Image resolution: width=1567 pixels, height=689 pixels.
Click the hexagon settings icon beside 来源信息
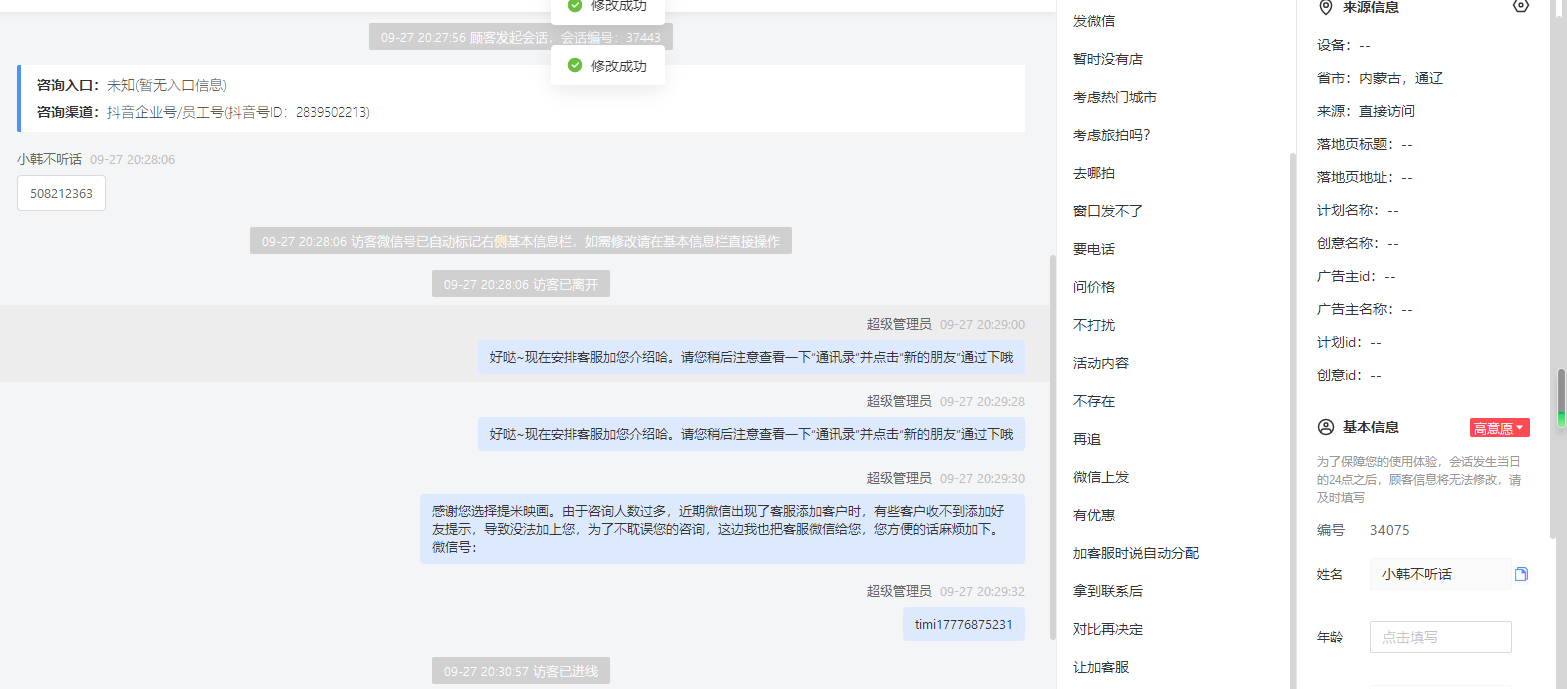(x=1521, y=6)
